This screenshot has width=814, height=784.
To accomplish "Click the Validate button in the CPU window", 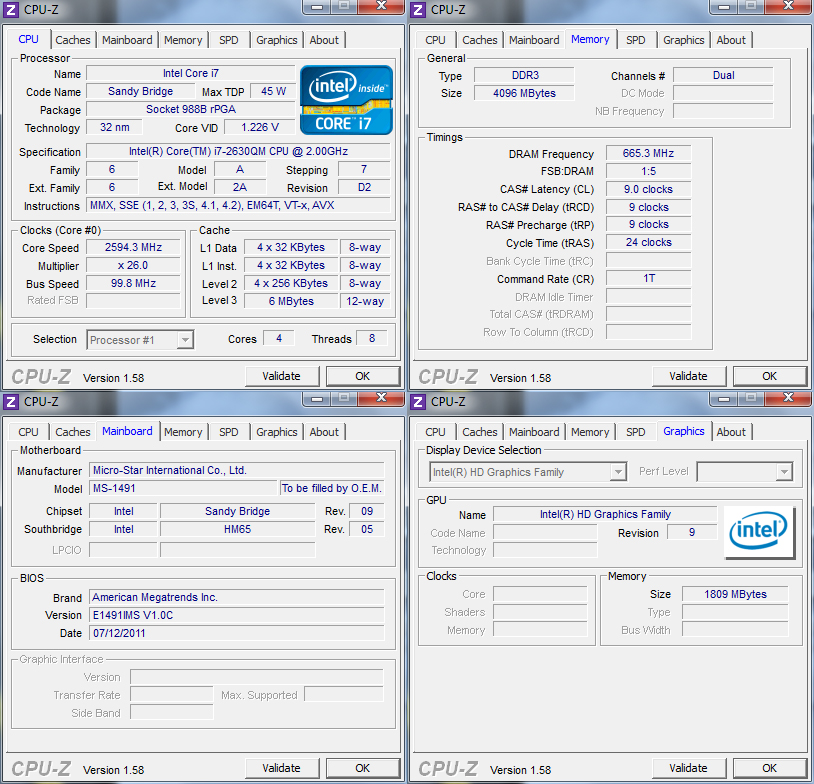I will pyautogui.click(x=282, y=376).
